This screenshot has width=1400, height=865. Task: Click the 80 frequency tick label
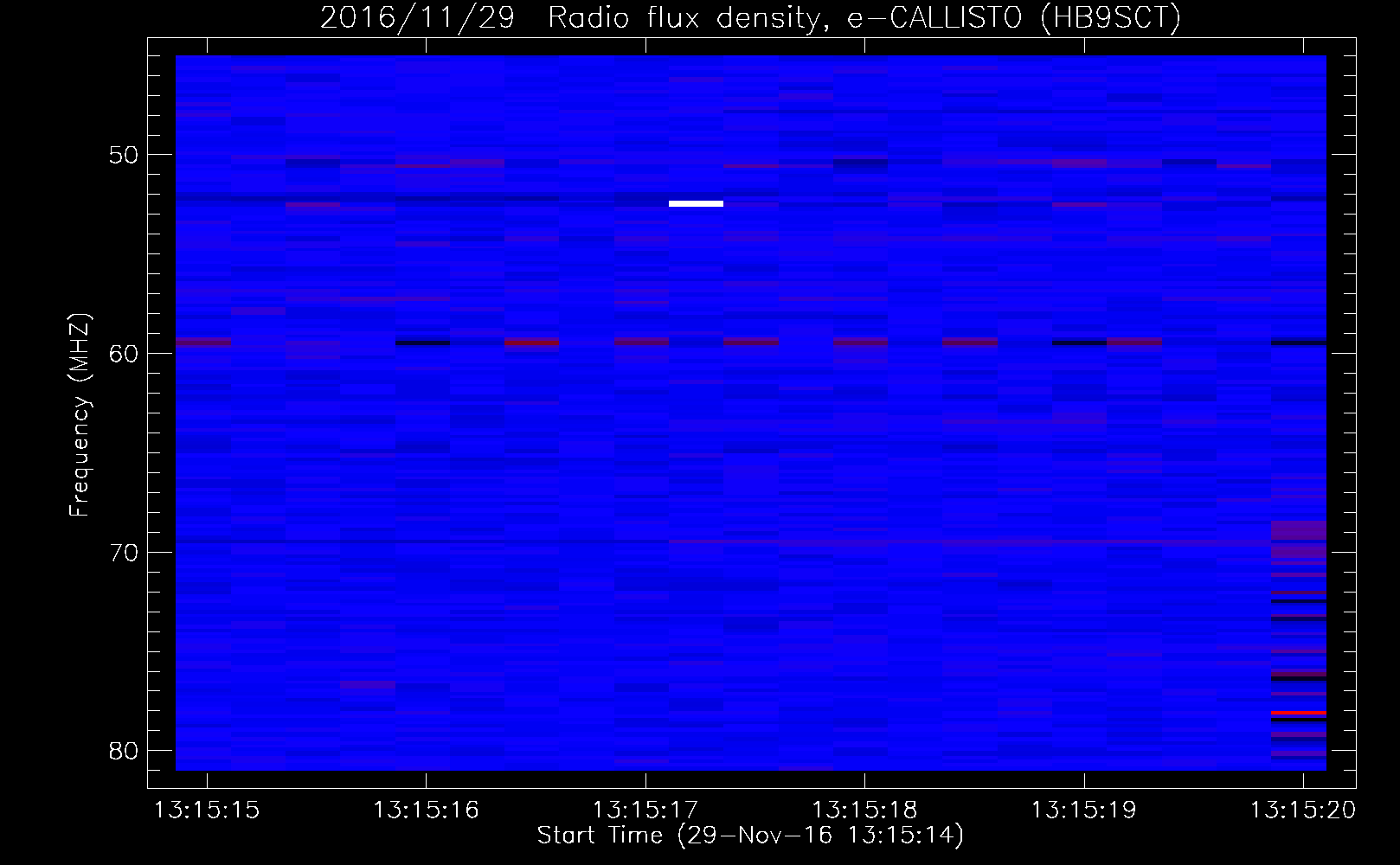point(124,751)
